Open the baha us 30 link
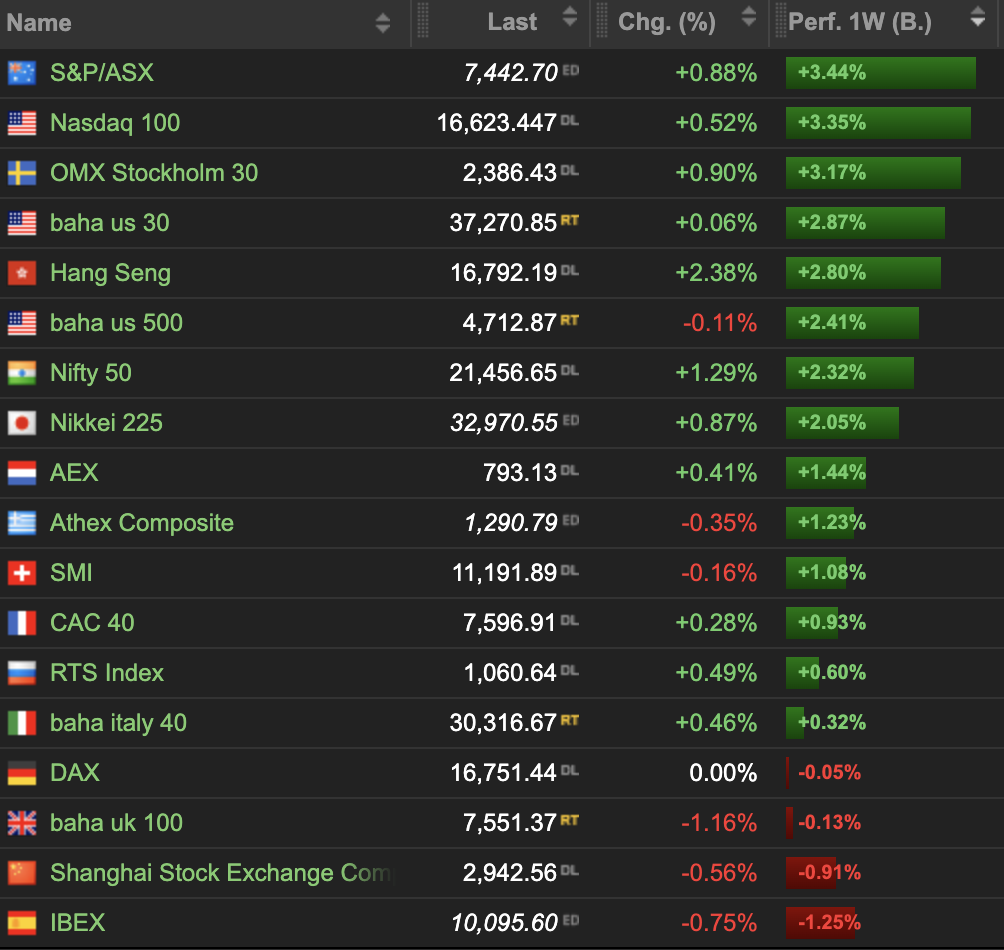Image resolution: width=1004 pixels, height=950 pixels. click(x=109, y=223)
